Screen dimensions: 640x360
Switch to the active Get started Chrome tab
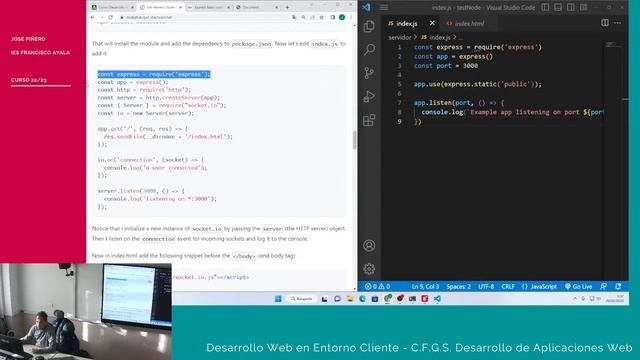(160, 7)
